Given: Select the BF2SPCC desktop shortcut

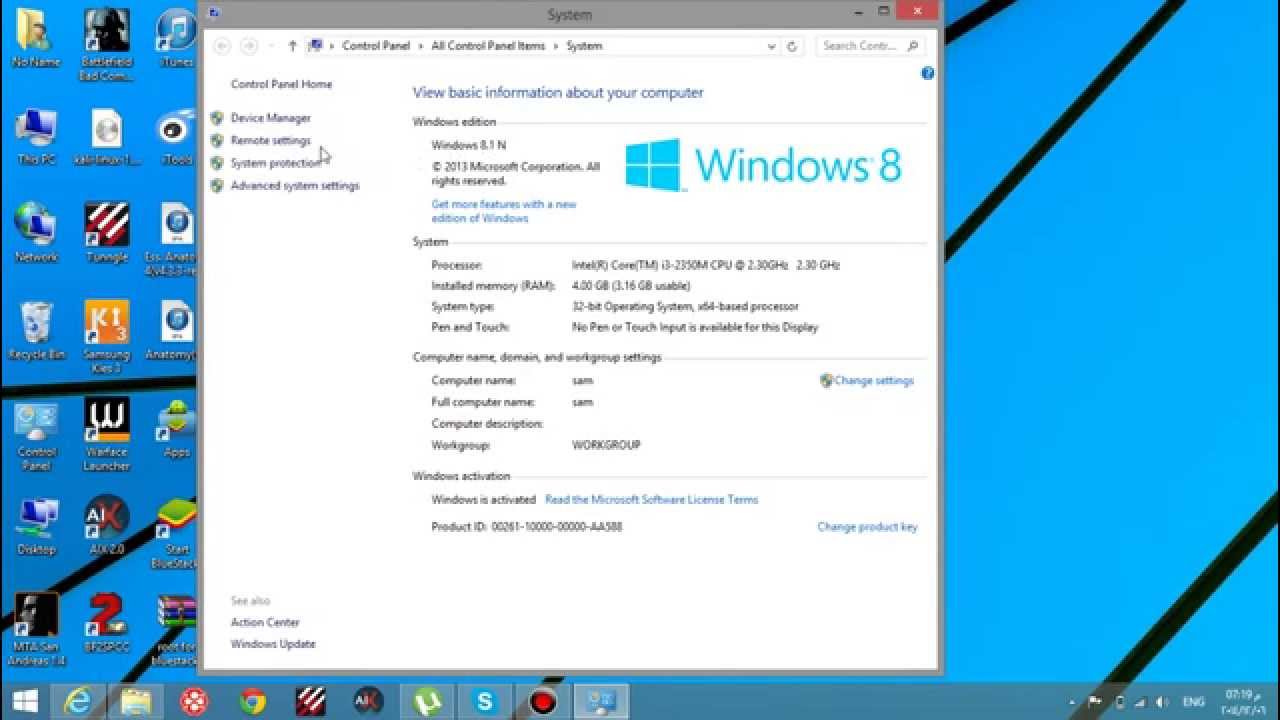Looking at the screenshot, I should [x=107, y=624].
